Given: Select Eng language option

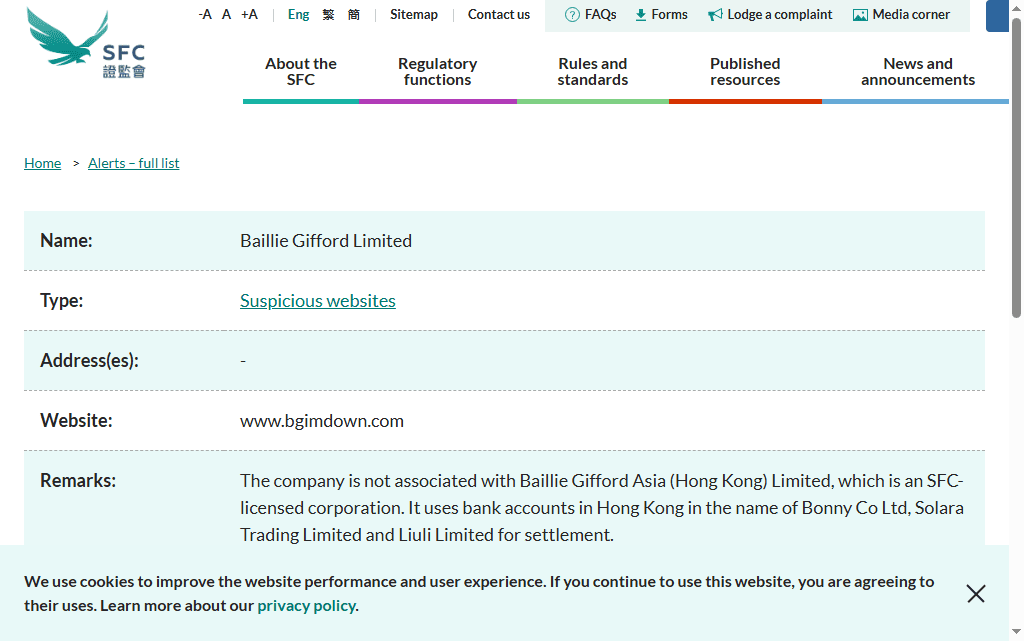Looking at the screenshot, I should 298,14.
